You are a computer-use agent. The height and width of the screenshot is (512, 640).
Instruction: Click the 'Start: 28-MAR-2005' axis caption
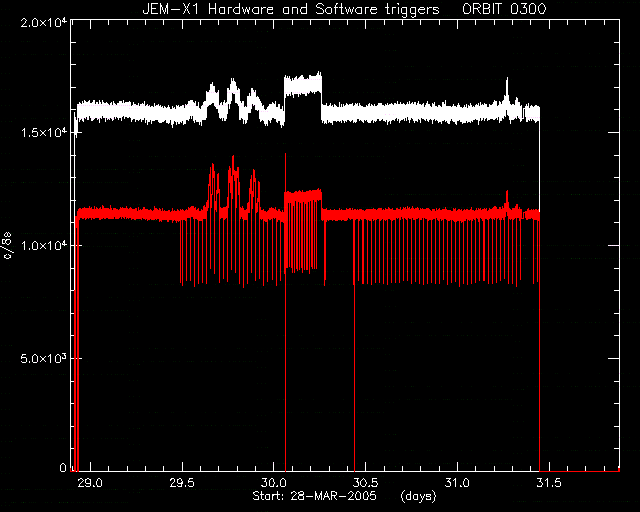pyautogui.click(x=314, y=496)
